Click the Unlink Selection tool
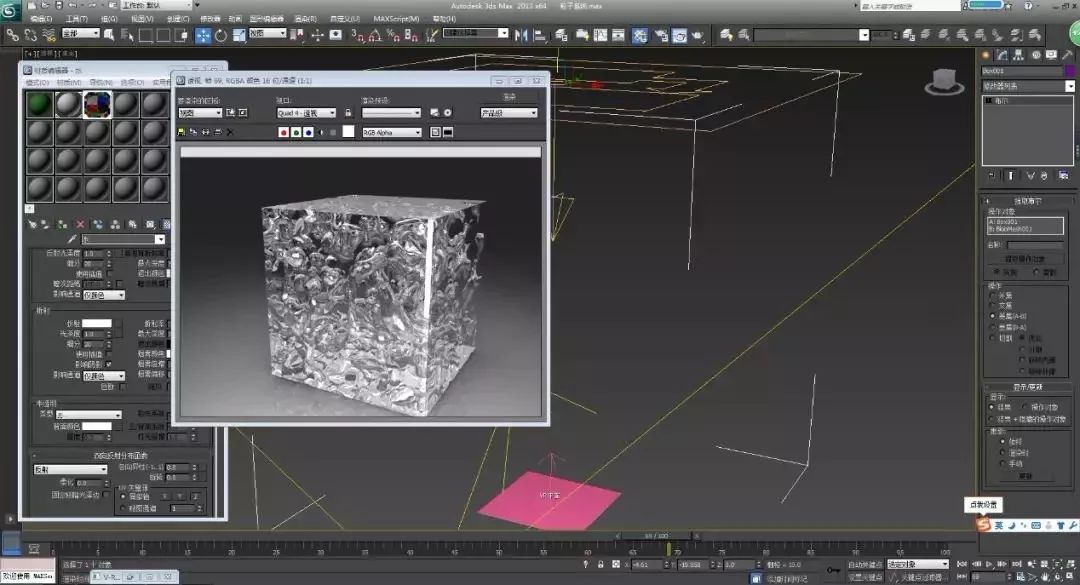This screenshot has height=585, width=1080. coord(30,34)
